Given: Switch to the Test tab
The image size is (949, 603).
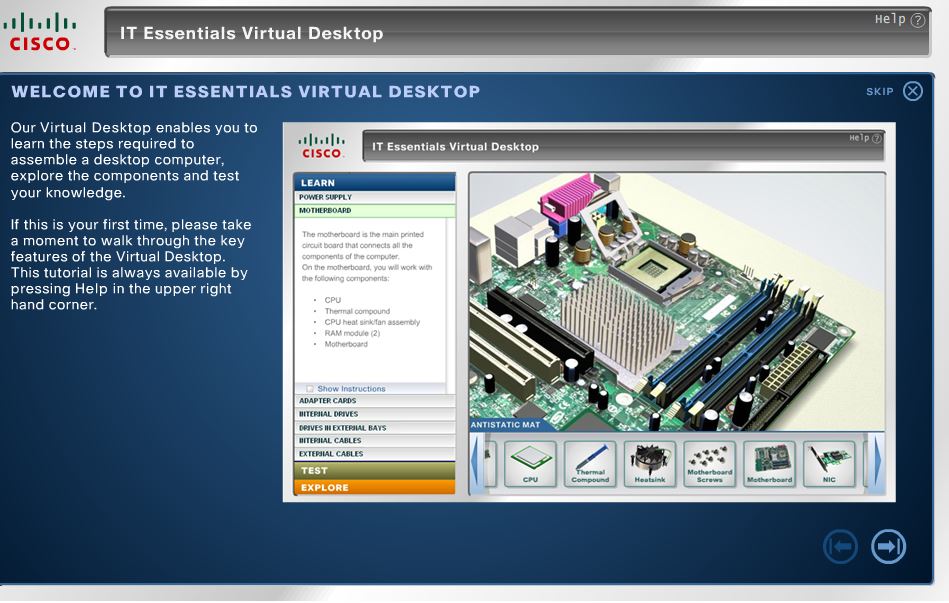Looking at the screenshot, I should click(374, 470).
